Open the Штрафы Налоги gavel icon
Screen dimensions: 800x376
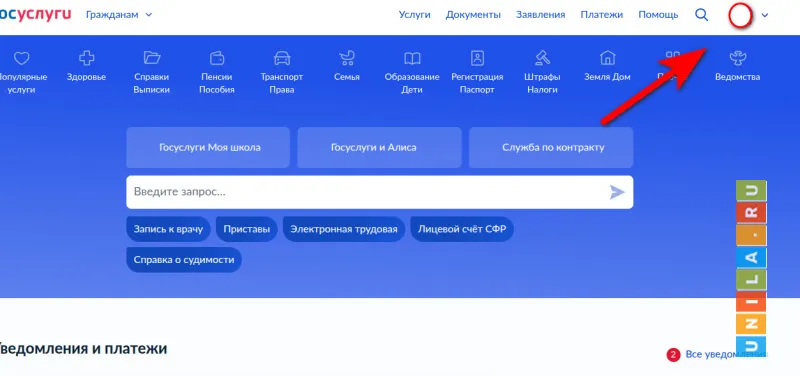tap(542, 58)
